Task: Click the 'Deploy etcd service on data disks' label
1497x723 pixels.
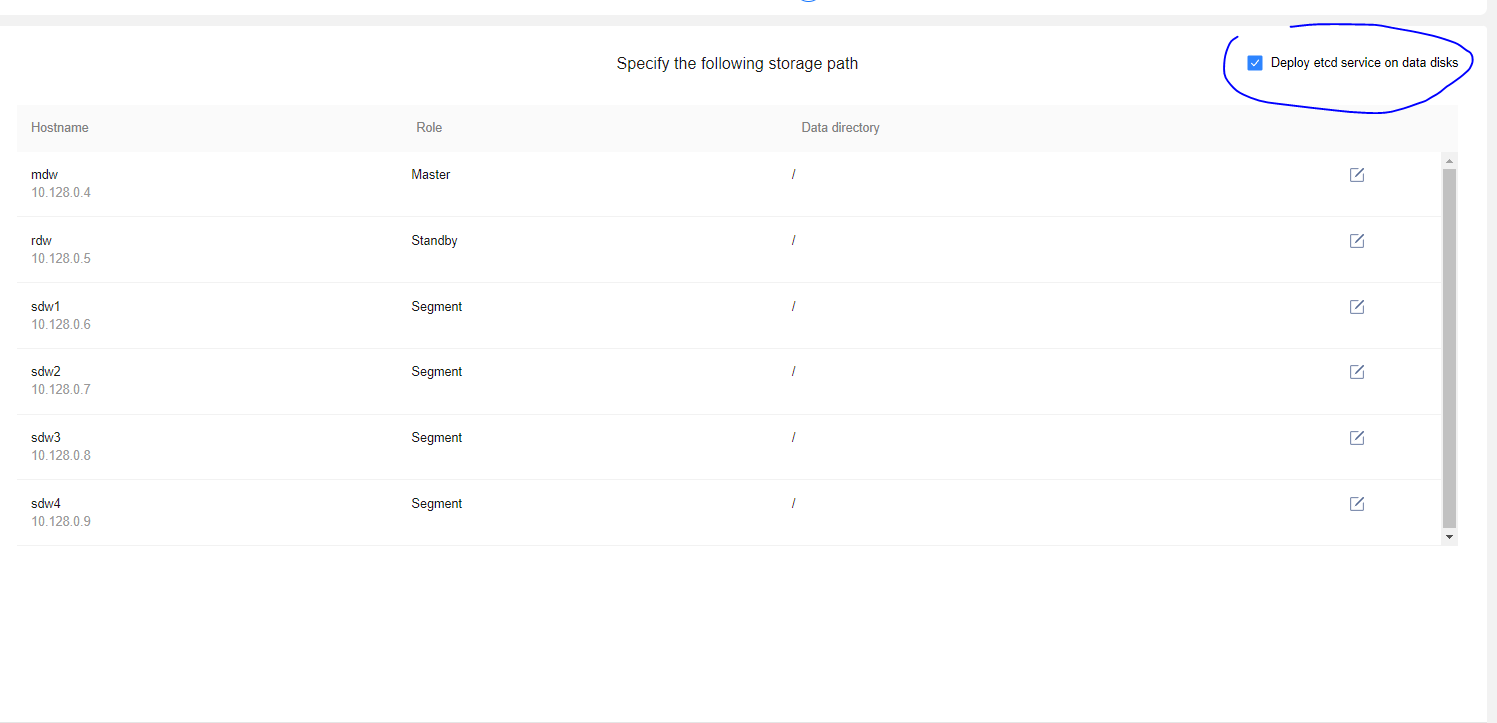Action: click(1364, 63)
